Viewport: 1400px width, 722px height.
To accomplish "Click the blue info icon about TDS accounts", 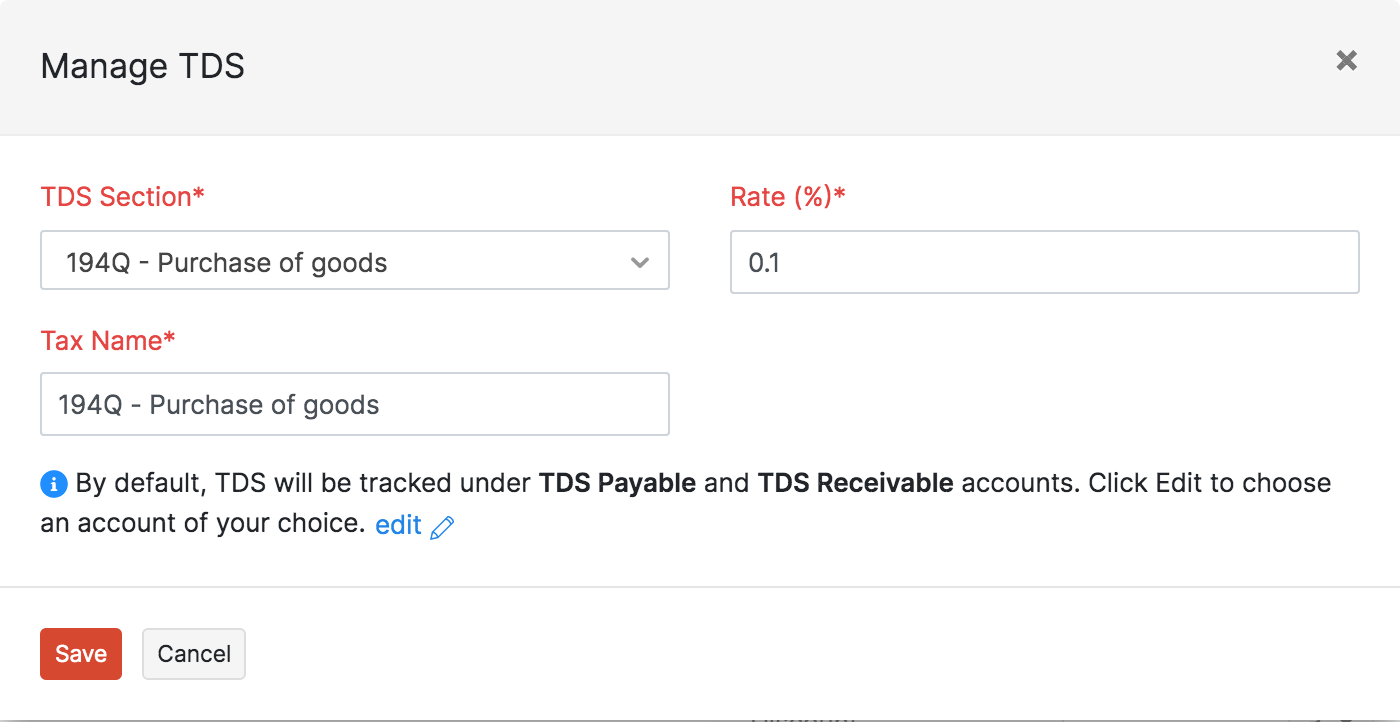I will 54,483.
